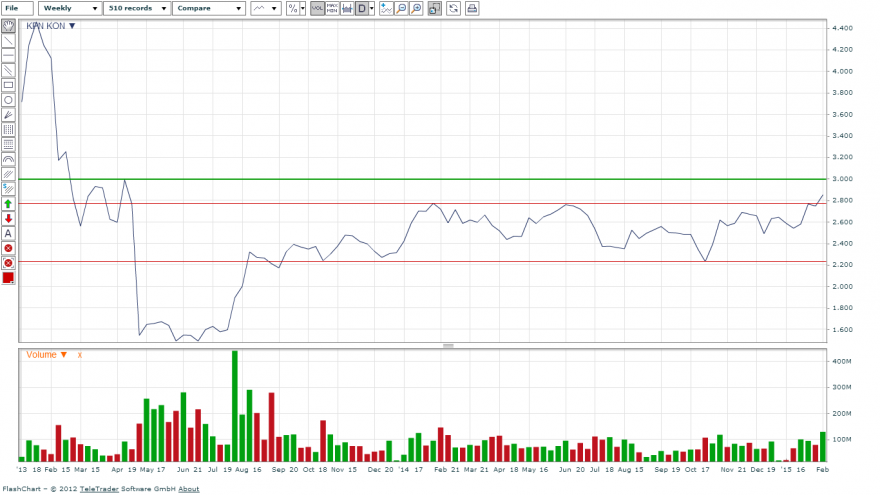880x495 pixels.
Task: Click the tallest green volume bar near 400M
Action: (235, 406)
